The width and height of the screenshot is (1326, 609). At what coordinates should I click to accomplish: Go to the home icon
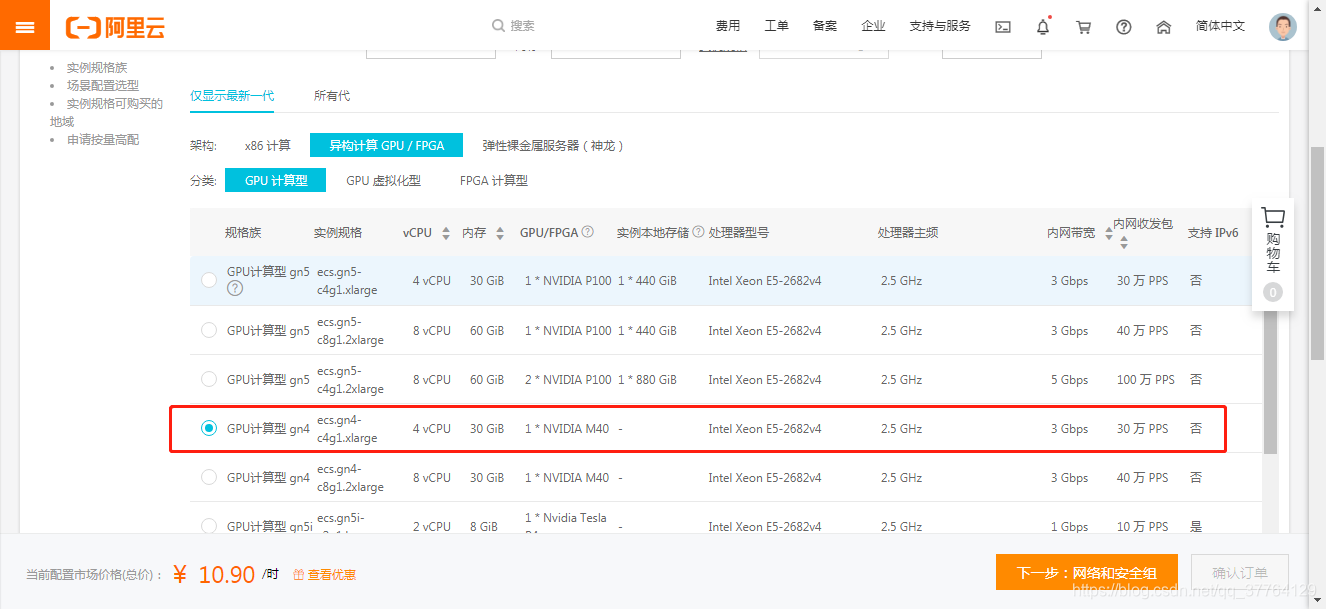(x=1163, y=27)
